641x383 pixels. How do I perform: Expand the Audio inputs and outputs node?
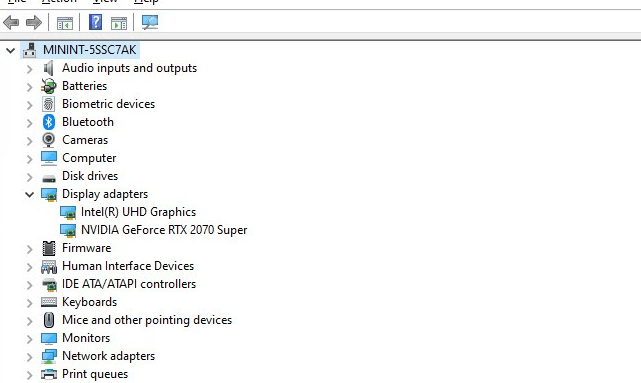coord(29,69)
